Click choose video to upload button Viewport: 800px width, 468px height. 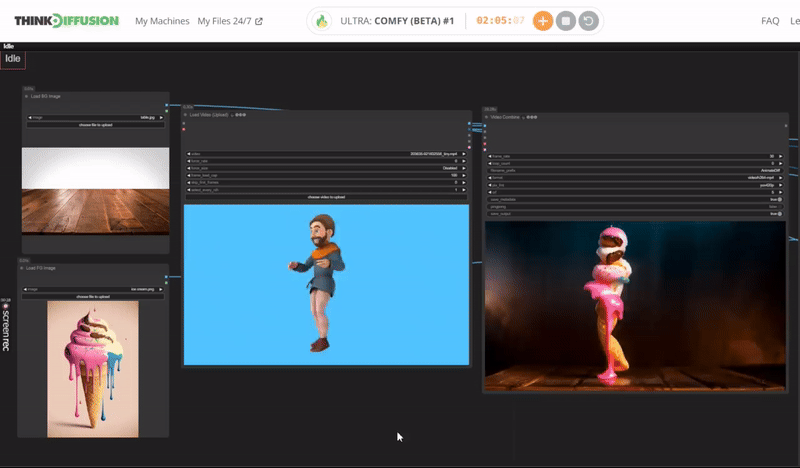[x=326, y=197]
